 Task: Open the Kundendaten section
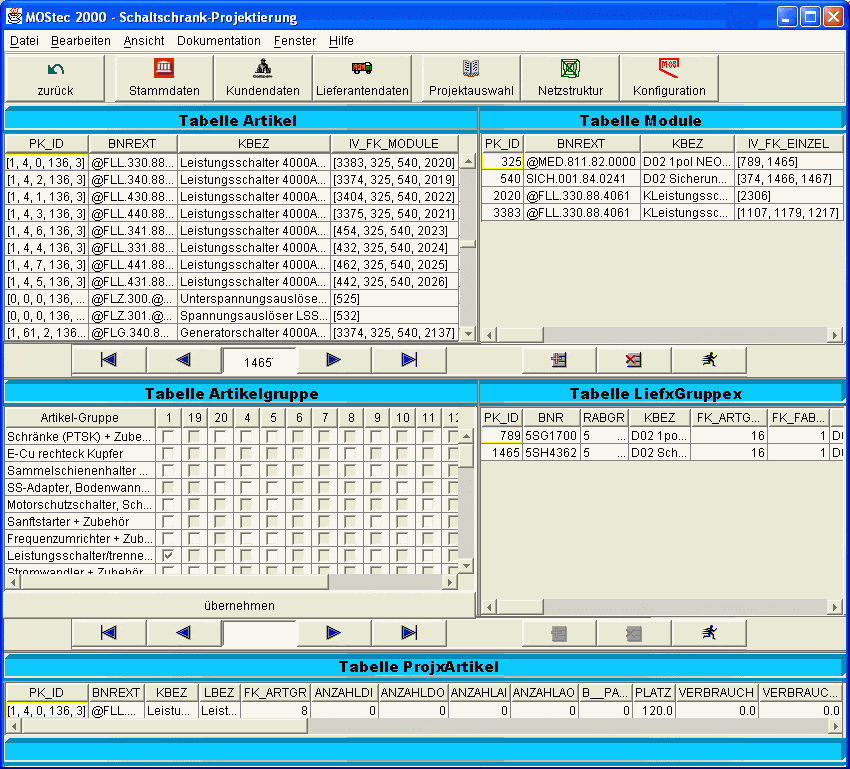[263, 78]
